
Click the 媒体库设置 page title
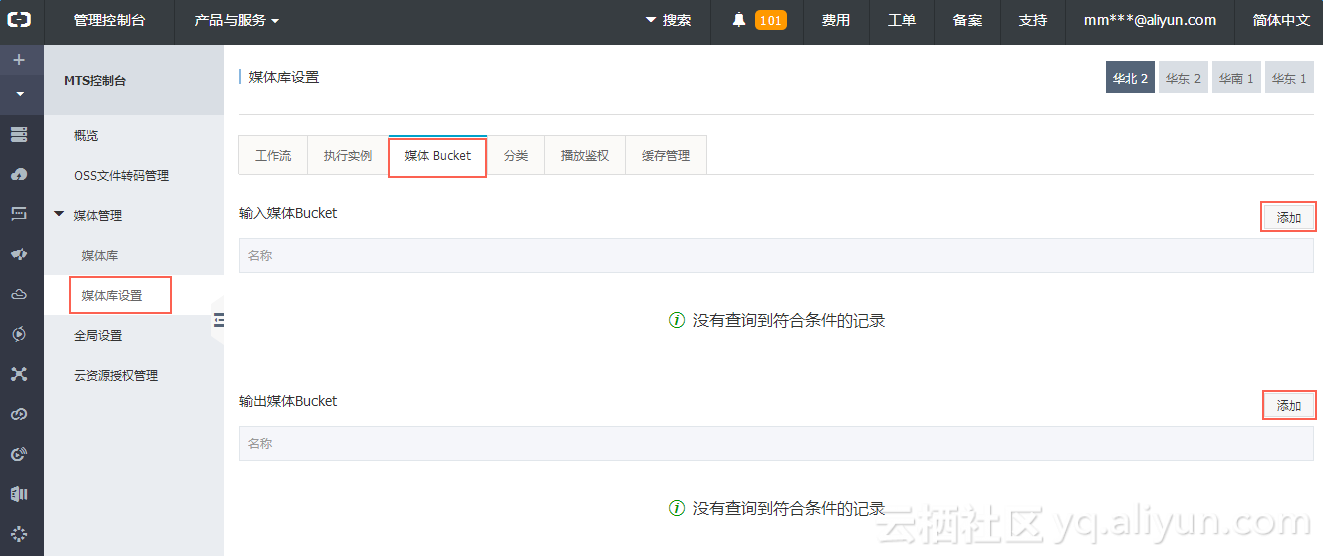(284, 77)
